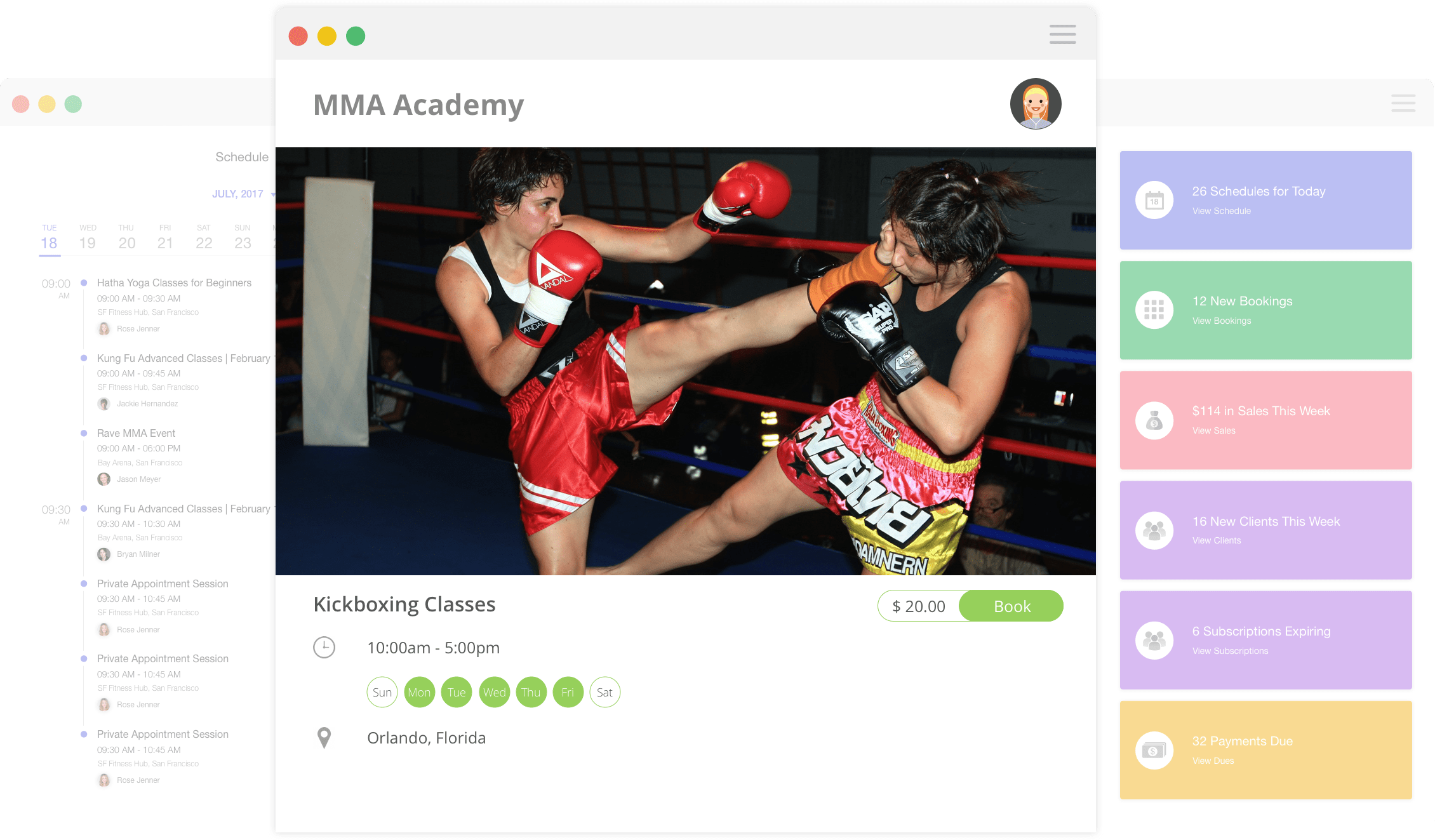Select the FRI 21 date tab
Image resolution: width=1435 pixels, height=840 pixels.
pyautogui.click(x=165, y=237)
